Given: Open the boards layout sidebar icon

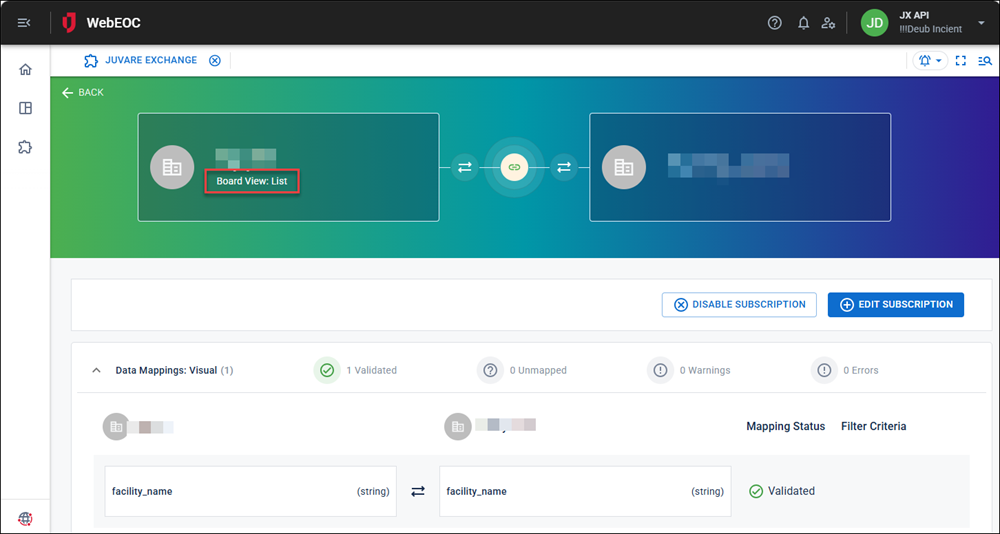Looking at the screenshot, I should click(25, 108).
